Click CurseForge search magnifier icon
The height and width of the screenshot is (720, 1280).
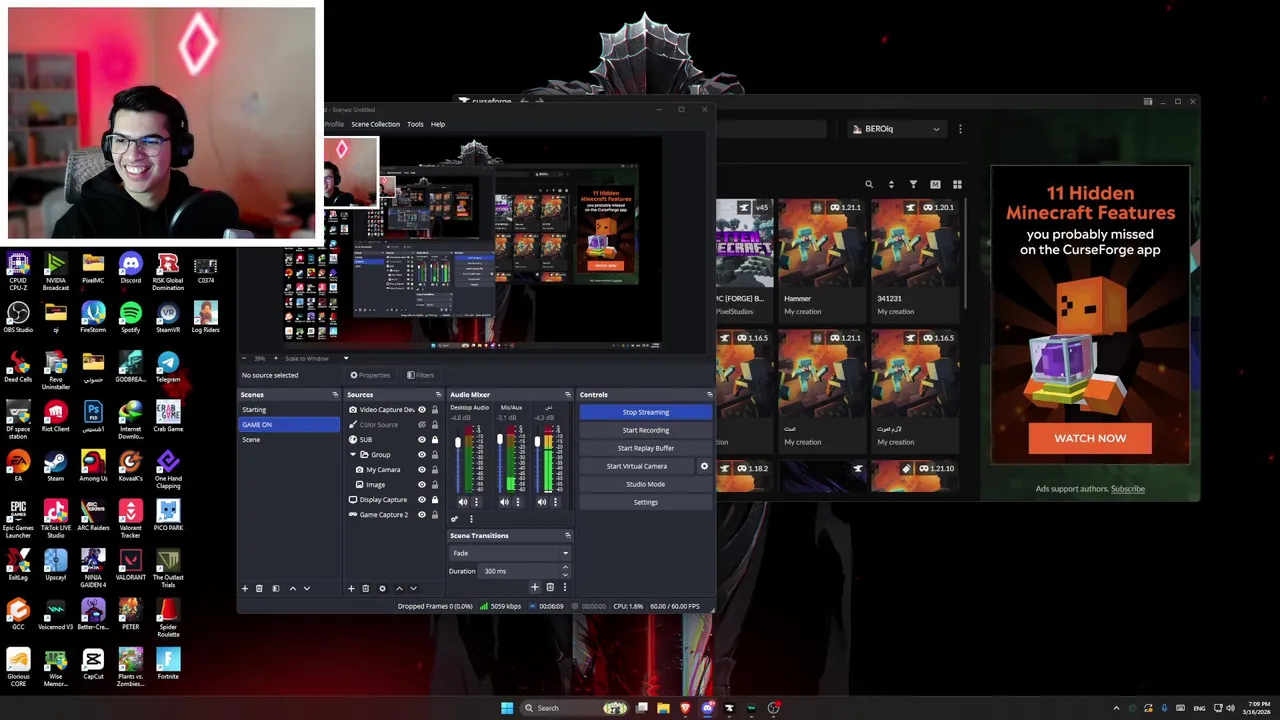(x=869, y=184)
